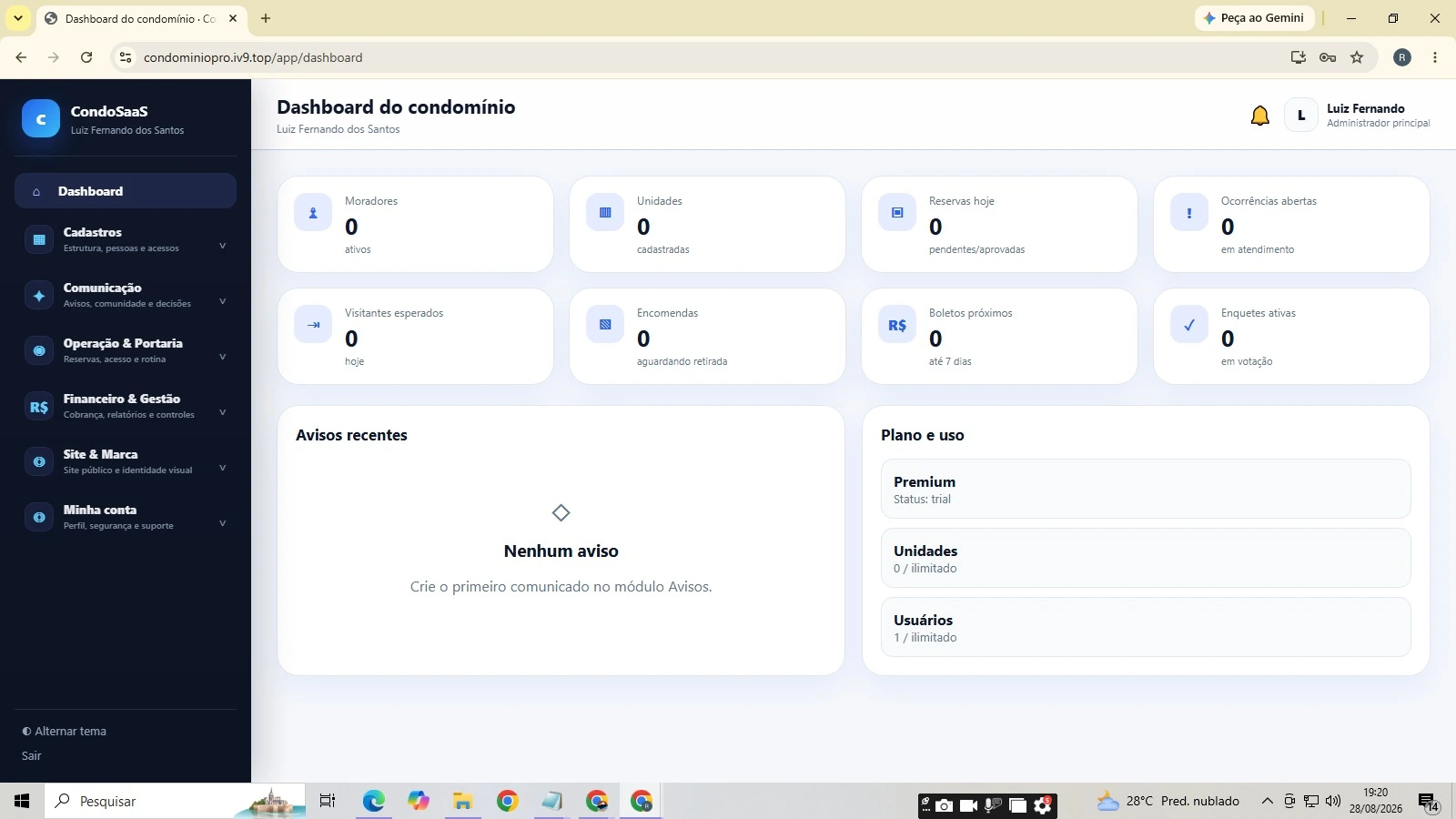Expand the Minha conta chevron

[x=222, y=523]
